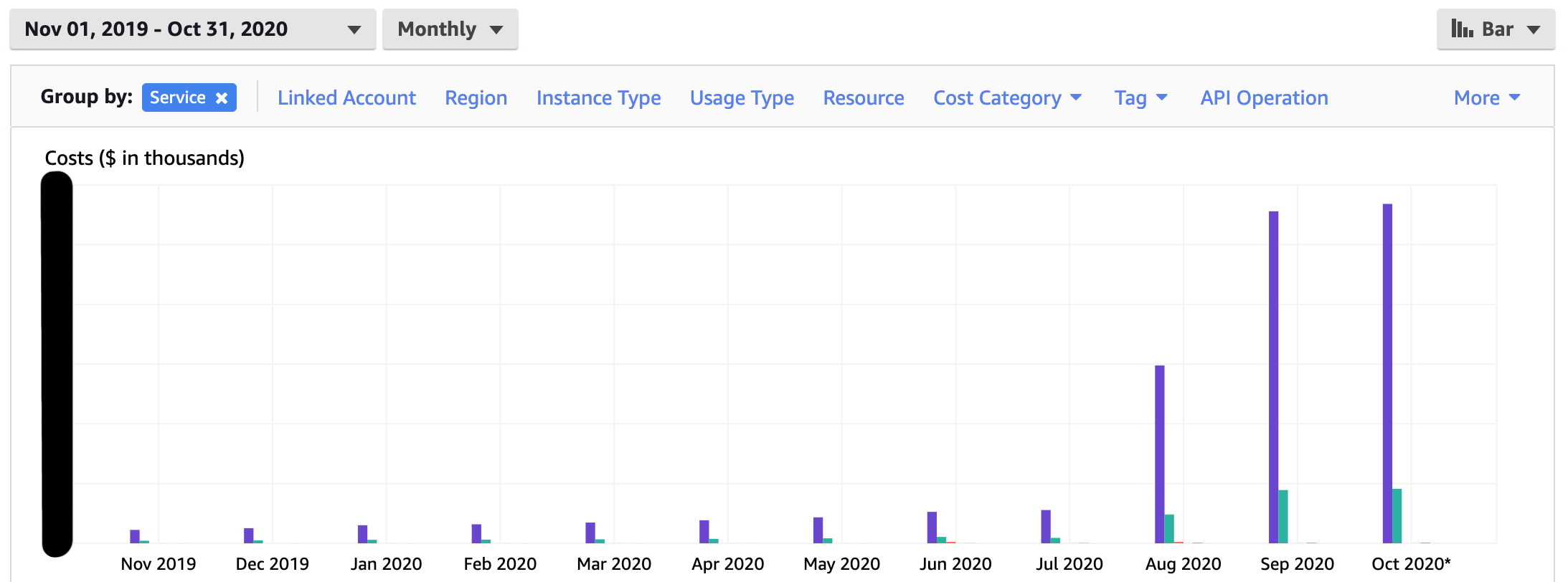Choose Usage Type grouping
Image resolution: width=1568 pixels, height=582 pixels.
[x=742, y=98]
